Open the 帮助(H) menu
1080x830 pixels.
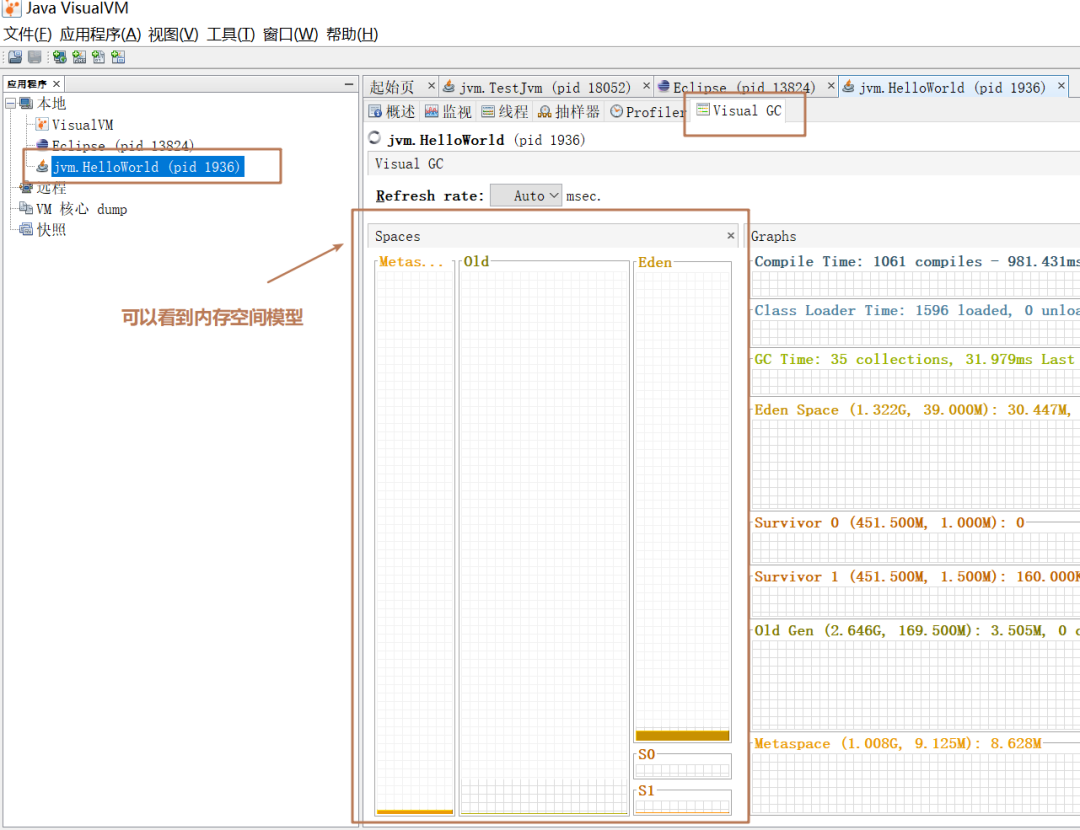pyautogui.click(x=352, y=34)
